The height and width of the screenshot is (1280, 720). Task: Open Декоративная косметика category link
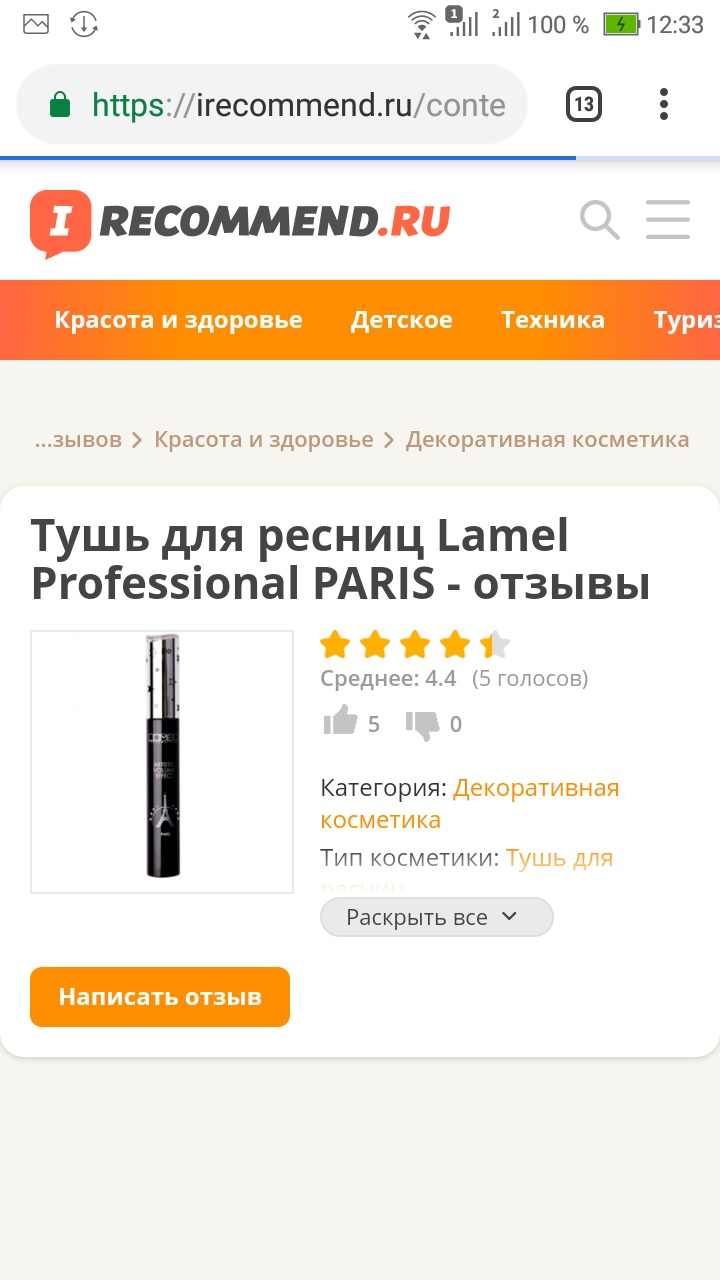470,804
